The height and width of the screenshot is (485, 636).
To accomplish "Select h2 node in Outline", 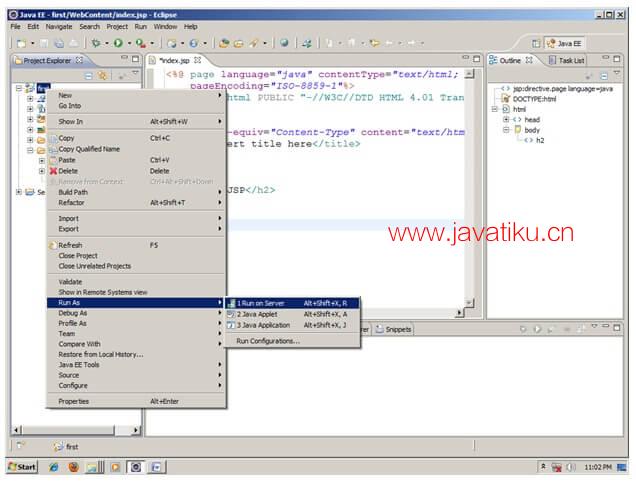I will tap(540, 140).
